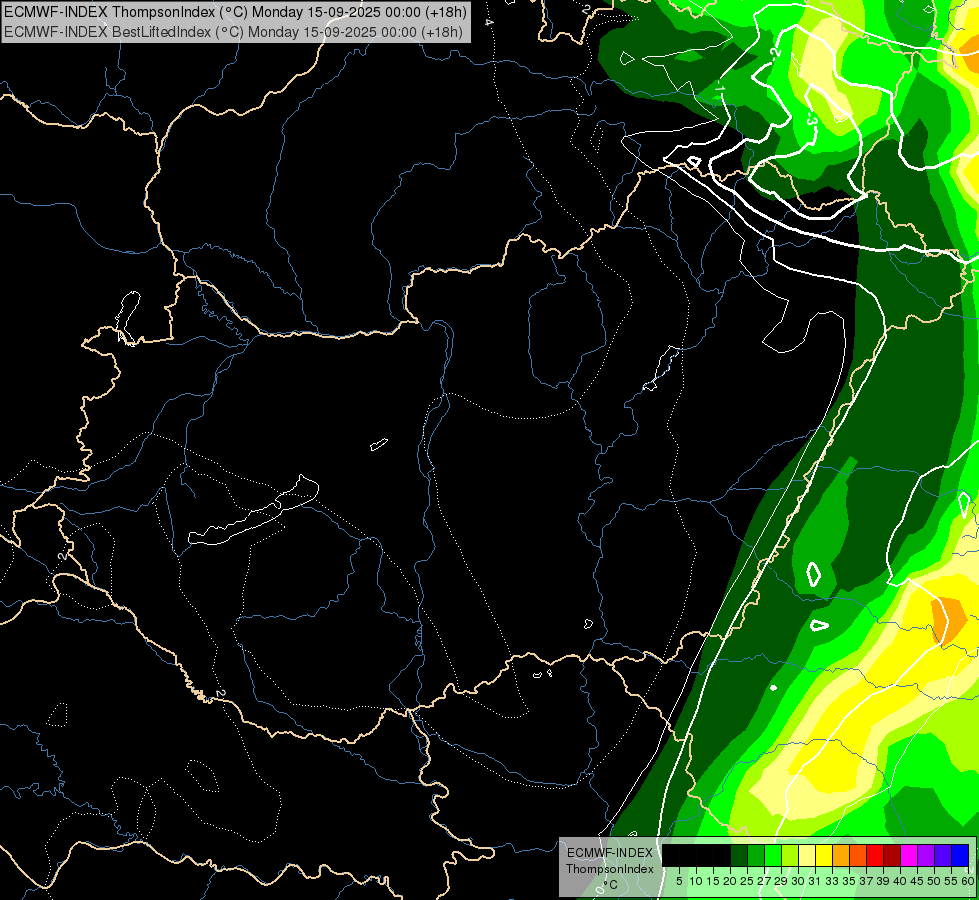Image resolution: width=979 pixels, height=900 pixels.
Task: Click the '°C' unit label in legend
Action: point(611,885)
